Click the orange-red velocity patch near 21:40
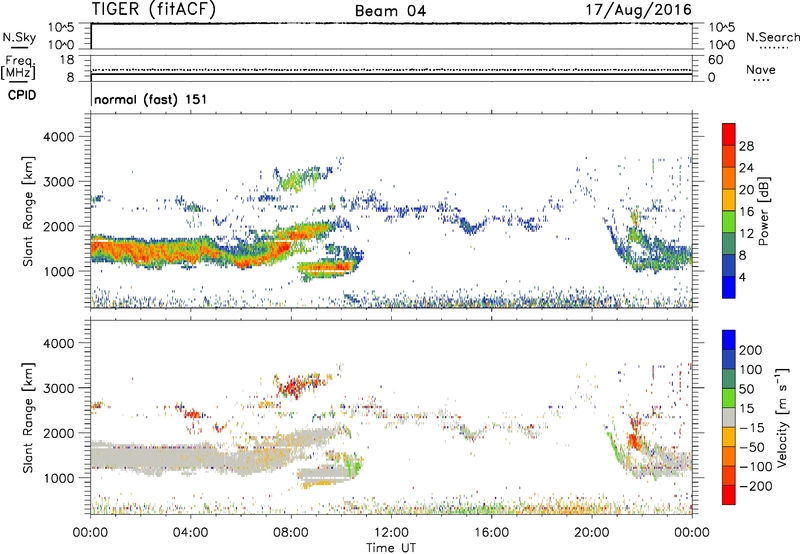This screenshot has width=800, height=554. tap(635, 440)
